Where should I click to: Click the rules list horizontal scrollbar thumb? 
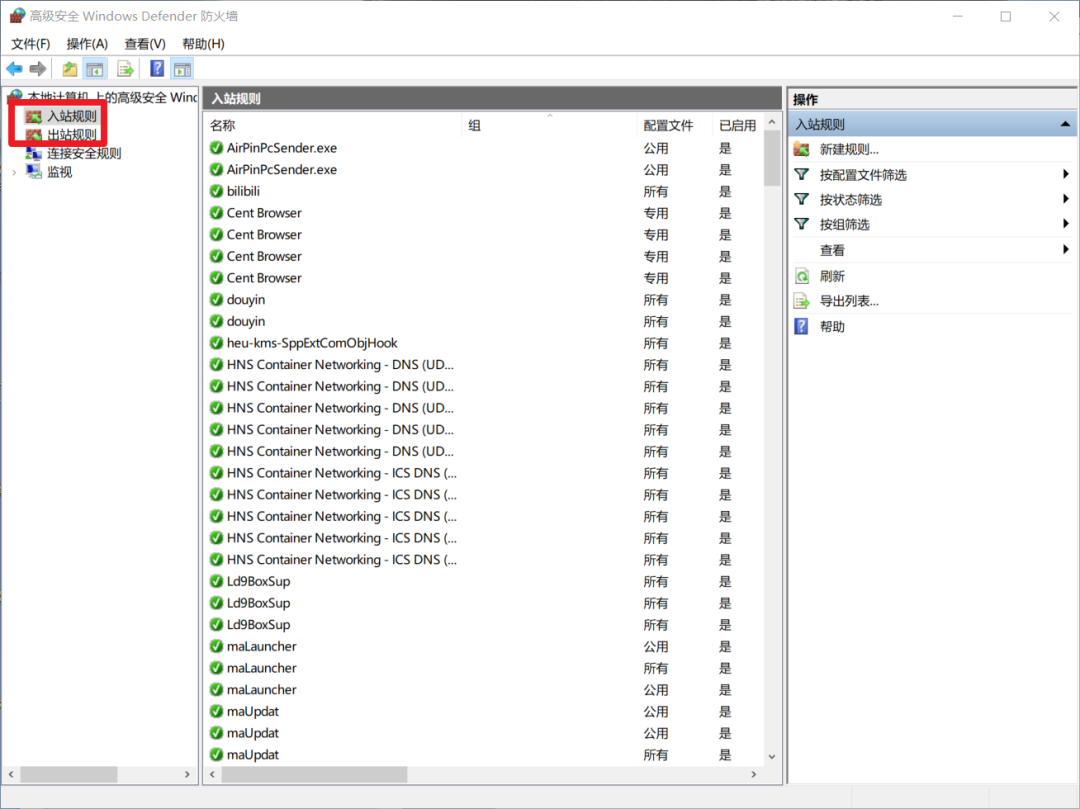(x=314, y=775)
